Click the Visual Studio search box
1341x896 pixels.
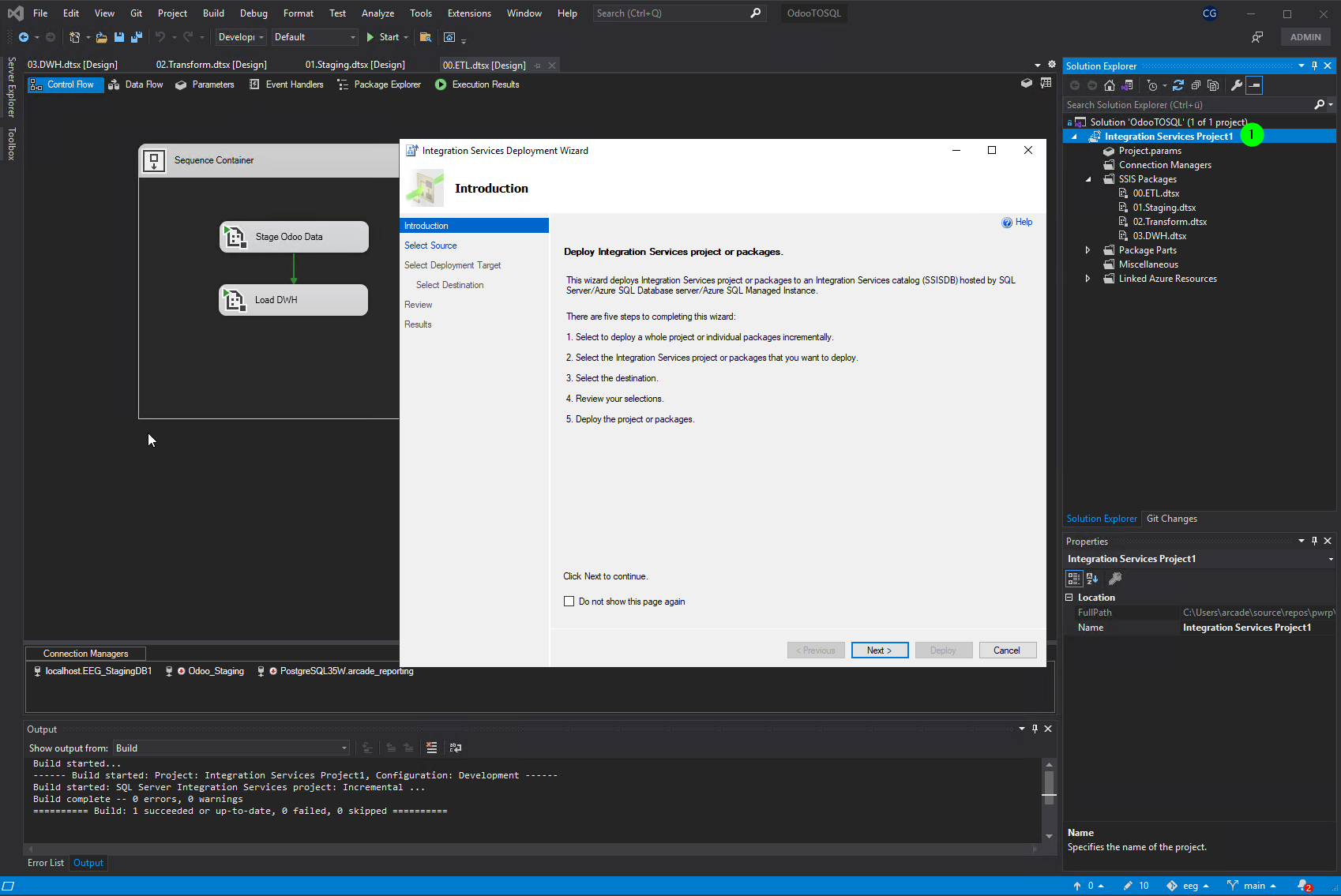[x=678, y=13]
